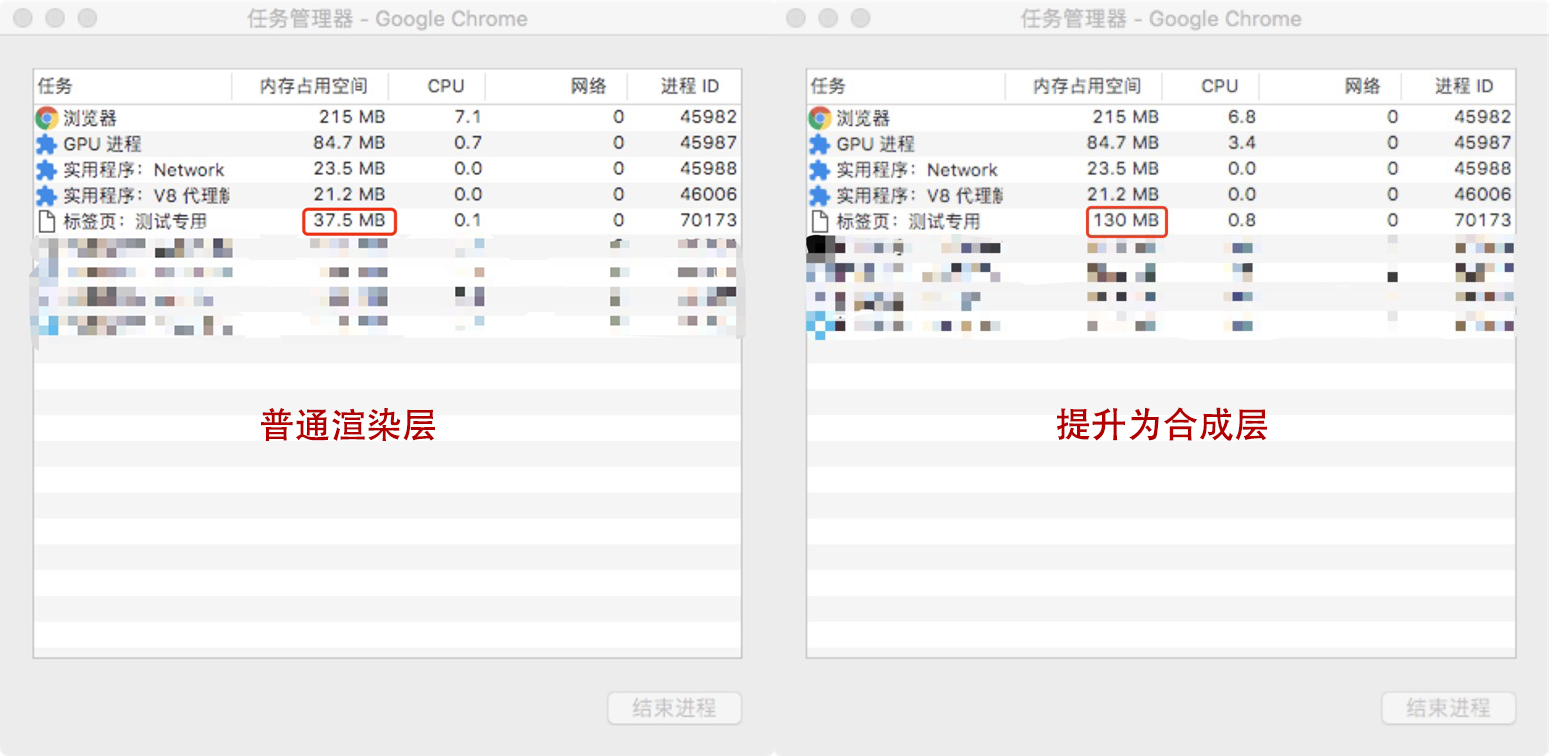
Task: Click Chrome icon of 浏览器 row, right window
Action: point(819,118)
